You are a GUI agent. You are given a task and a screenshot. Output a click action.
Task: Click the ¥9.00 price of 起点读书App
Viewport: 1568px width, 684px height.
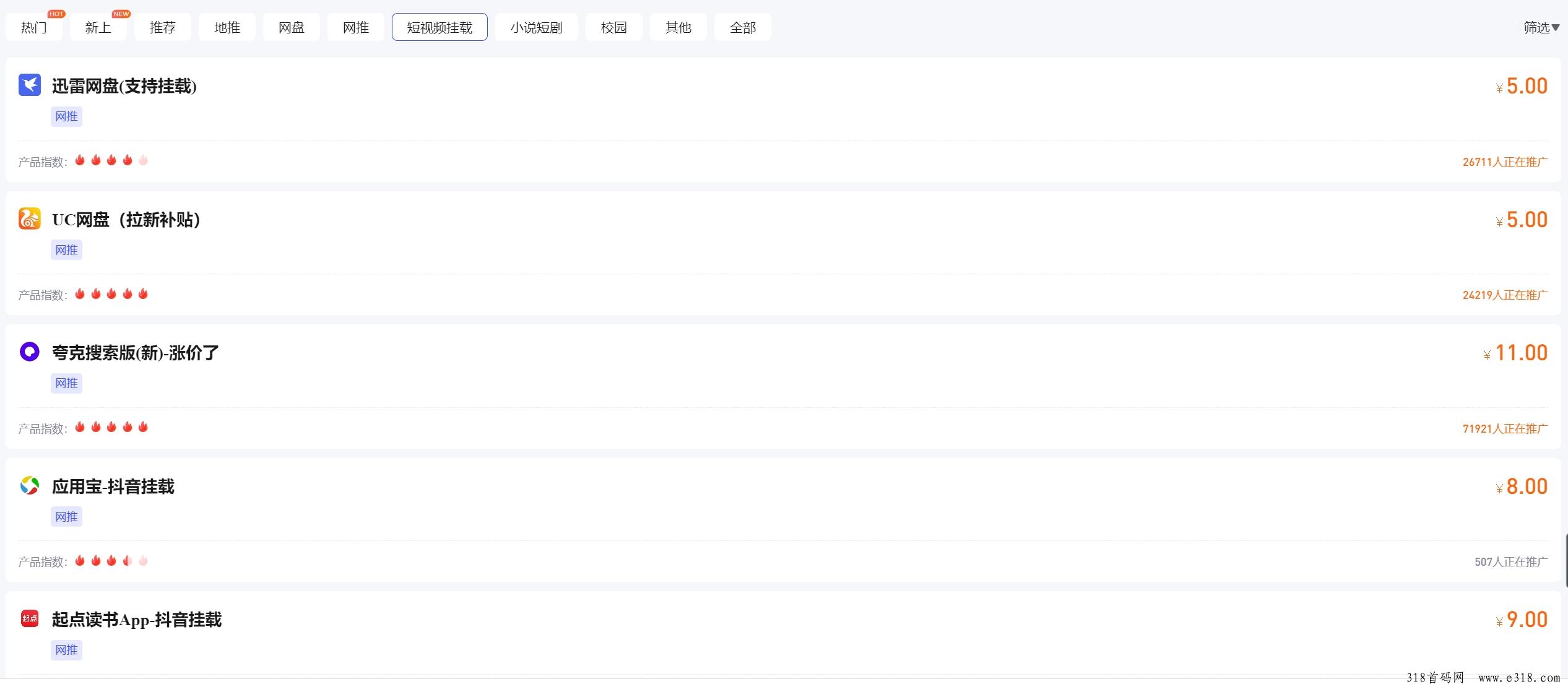(1522, 620)
